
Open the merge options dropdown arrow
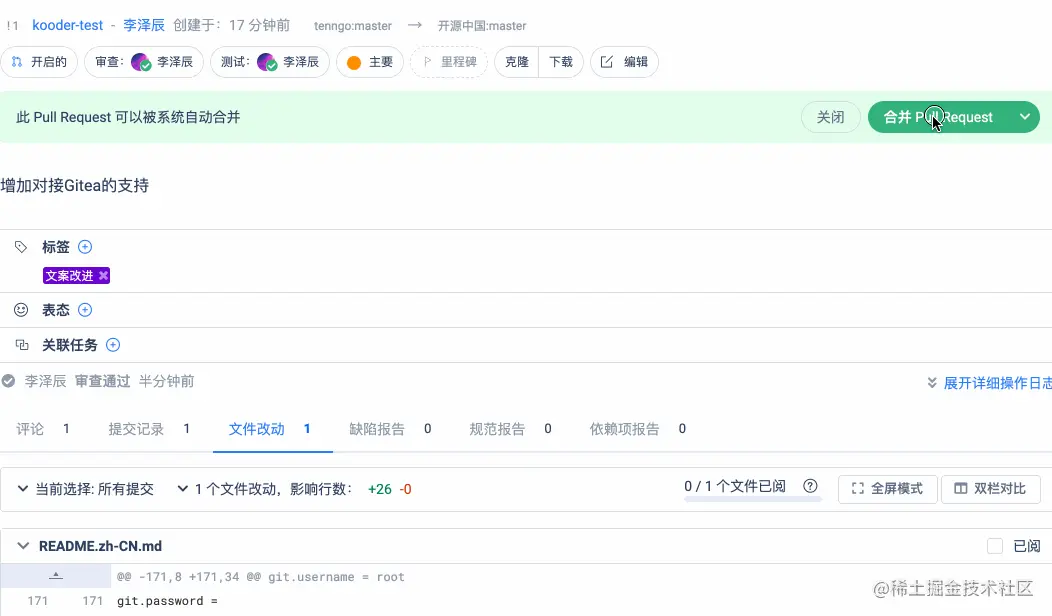[1024, 117]
